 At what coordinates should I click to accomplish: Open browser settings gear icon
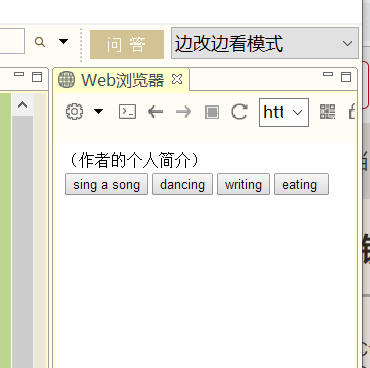click(x=74, y=111)
